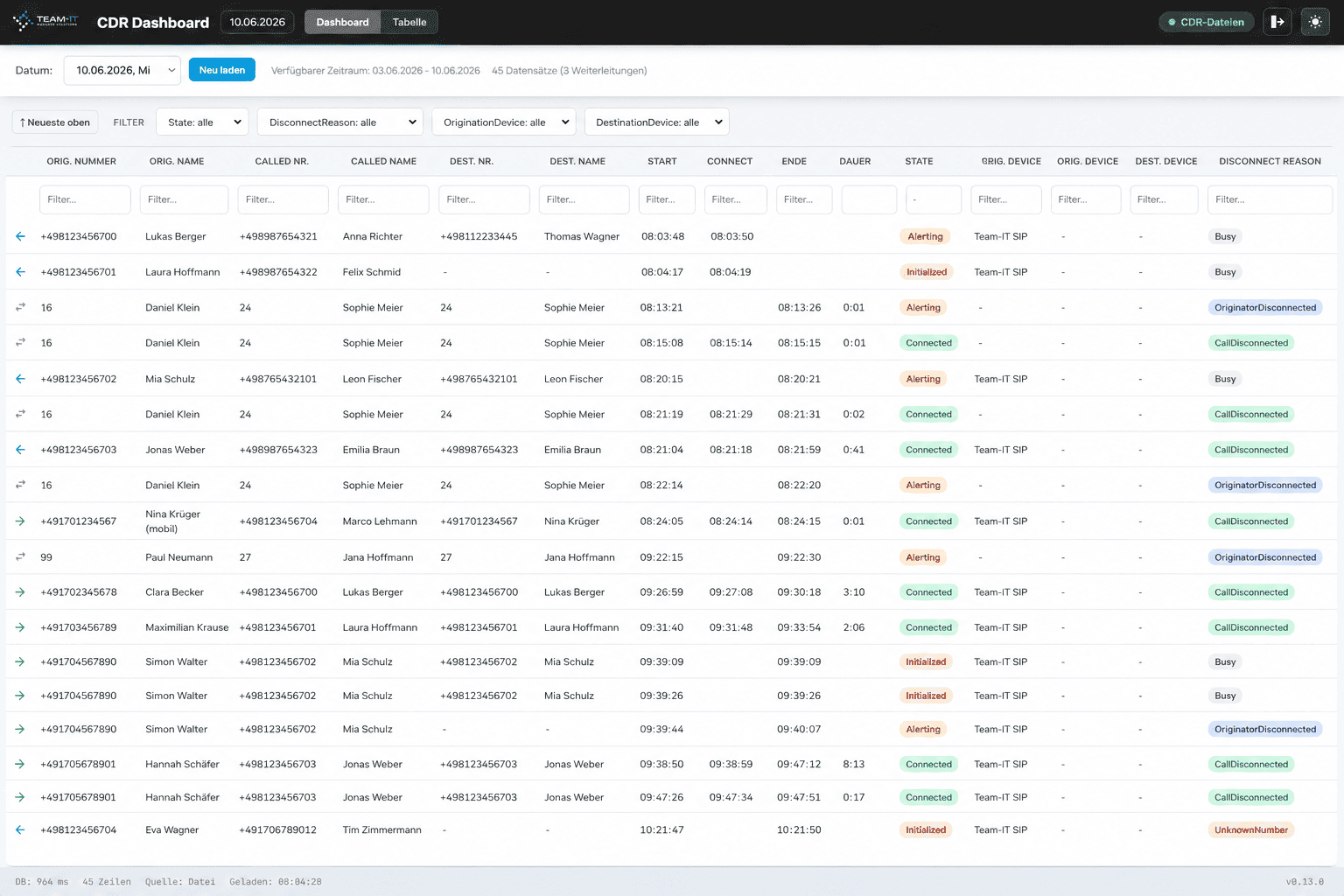Click the Team-IT logo icon

tap(22, 21)
